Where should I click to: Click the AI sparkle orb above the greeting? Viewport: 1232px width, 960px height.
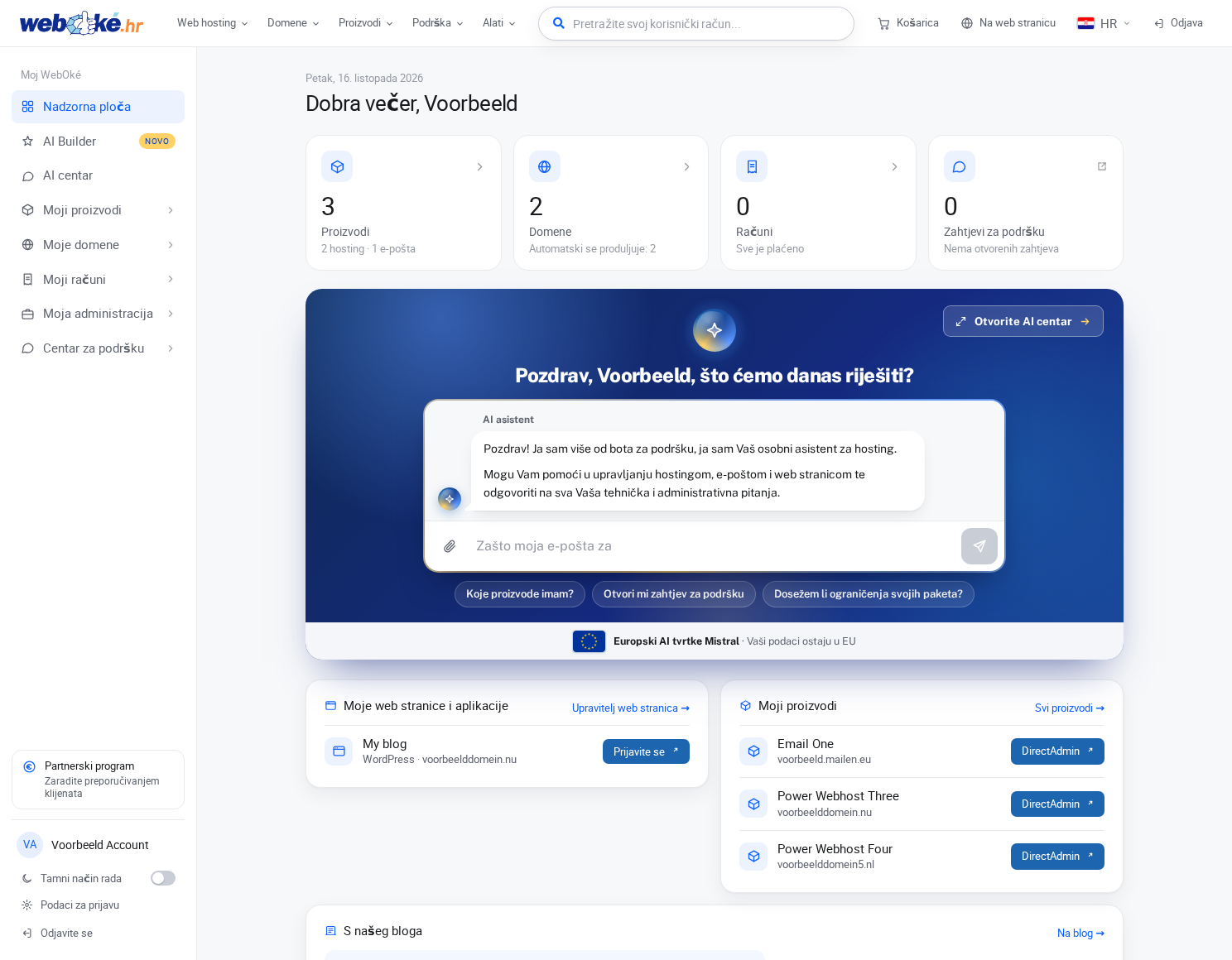[715, 330]
